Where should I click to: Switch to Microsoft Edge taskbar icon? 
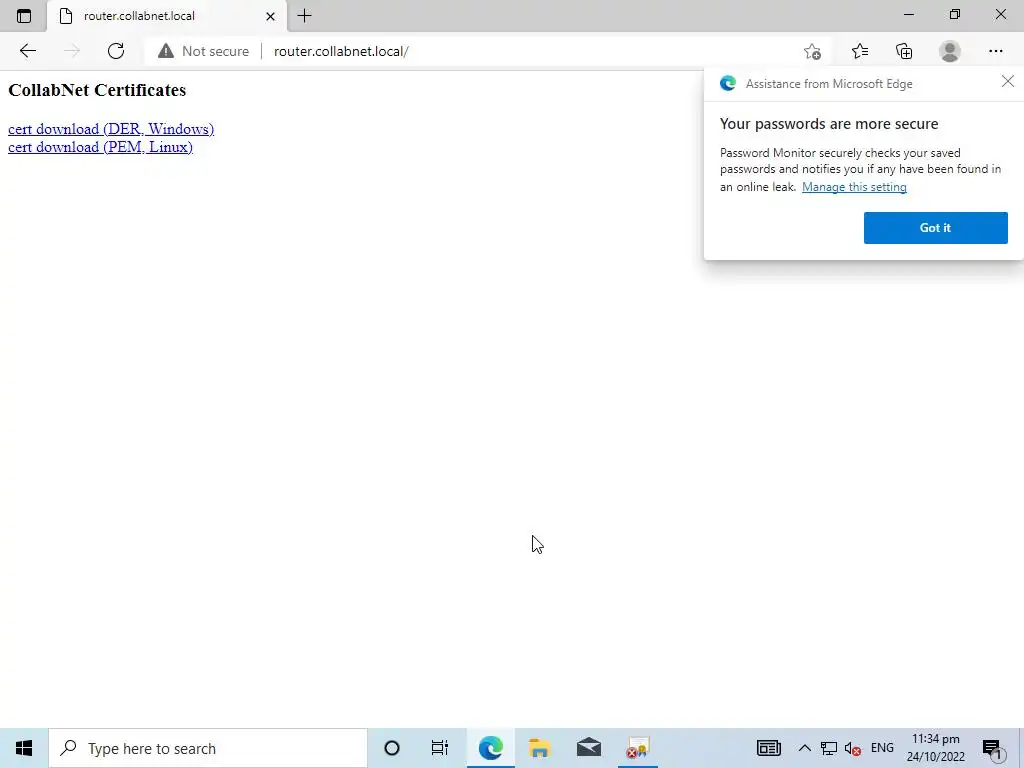pos(490,748)
